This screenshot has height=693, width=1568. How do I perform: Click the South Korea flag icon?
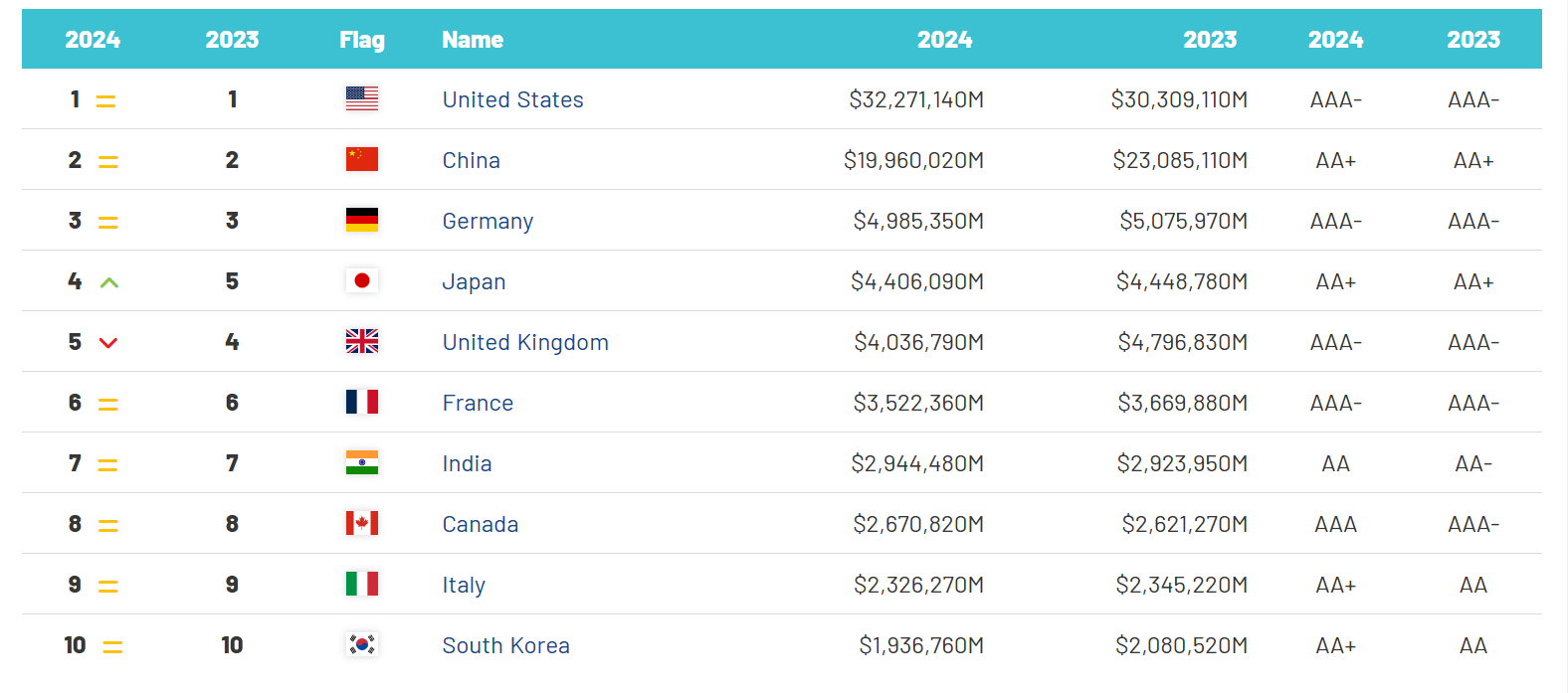tap(362, 644)
